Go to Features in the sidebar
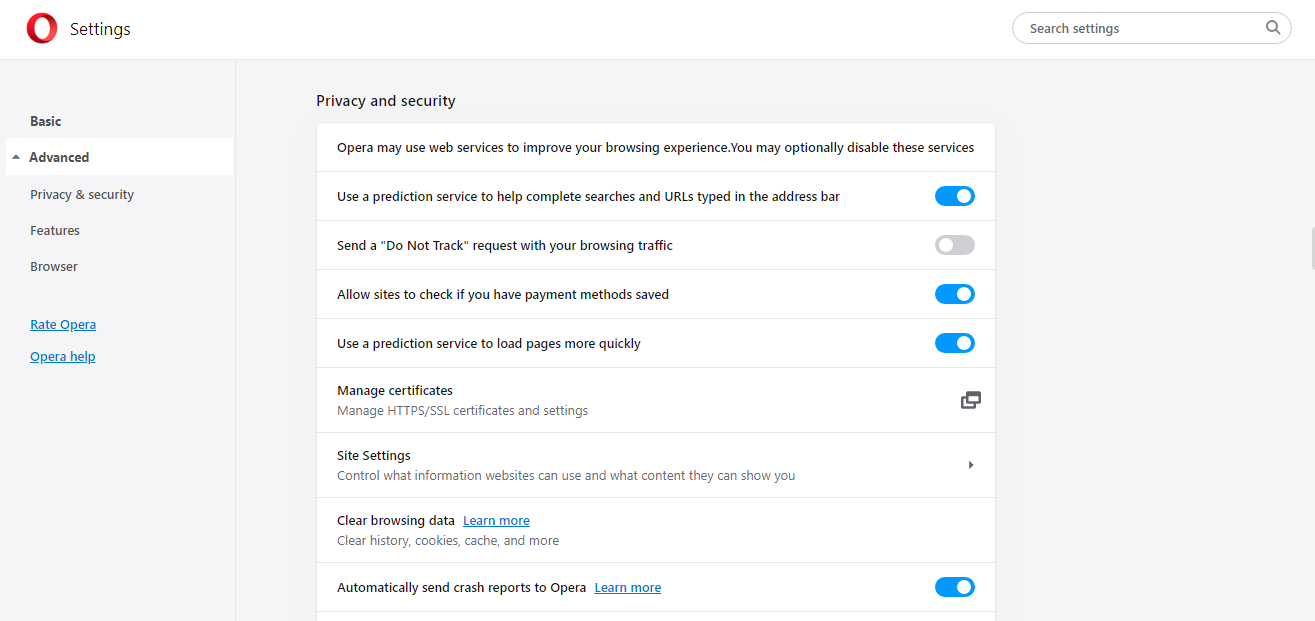1315x621 pixels. (55, 231)
